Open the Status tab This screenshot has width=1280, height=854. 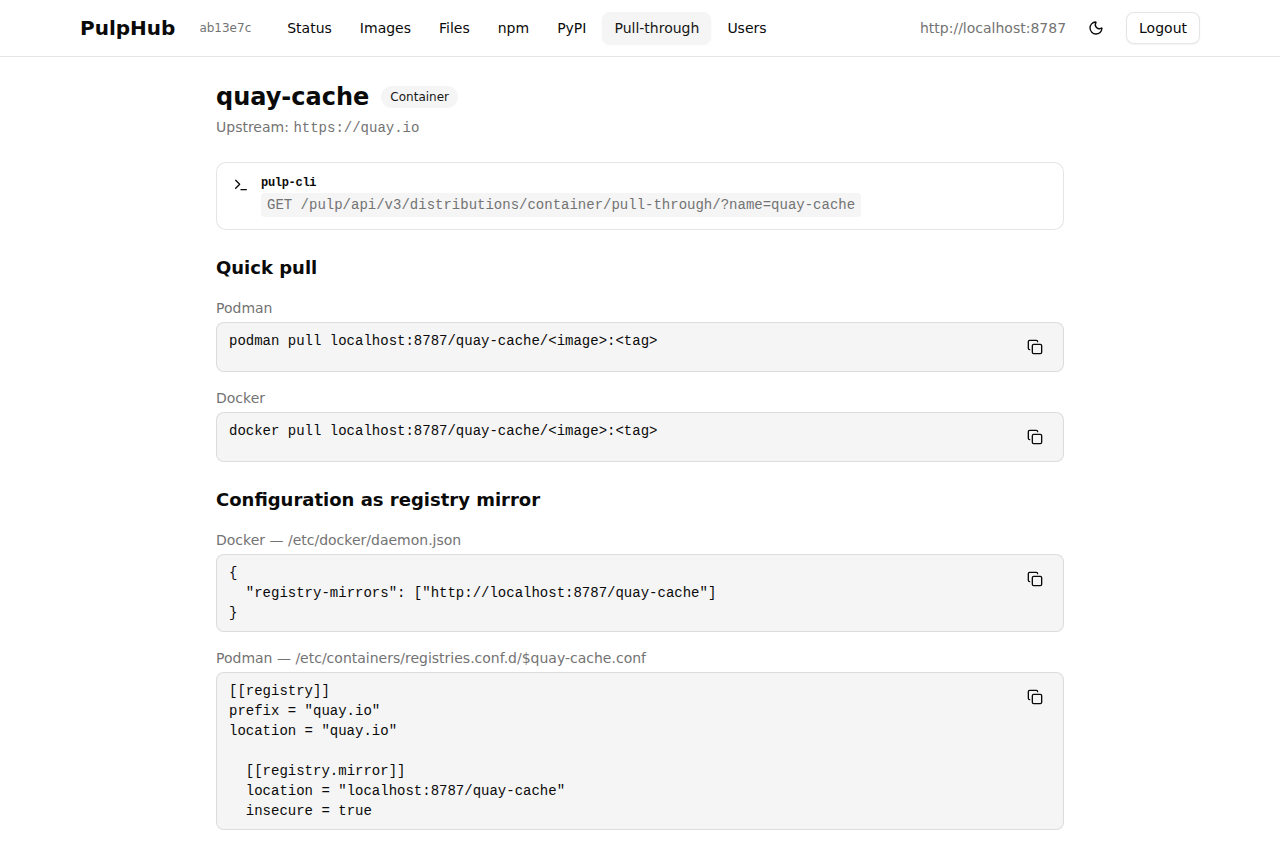pyautogui.click(x=309, y=28)
